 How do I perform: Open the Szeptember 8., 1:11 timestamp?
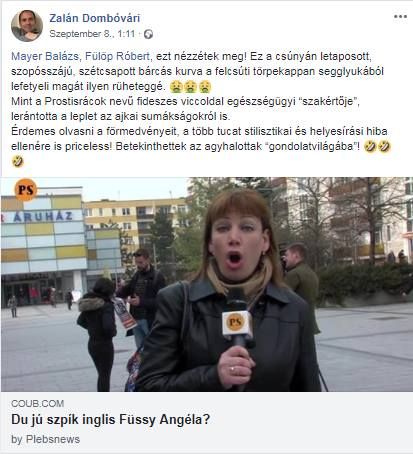[x=92, y=34]
